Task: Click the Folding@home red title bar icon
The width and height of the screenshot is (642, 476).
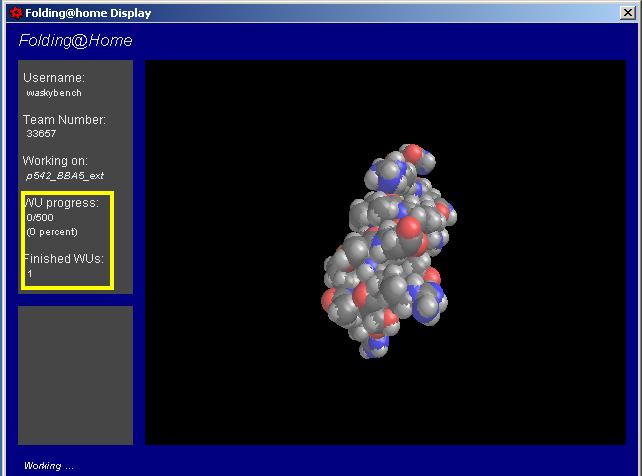Action: point(16,13)
